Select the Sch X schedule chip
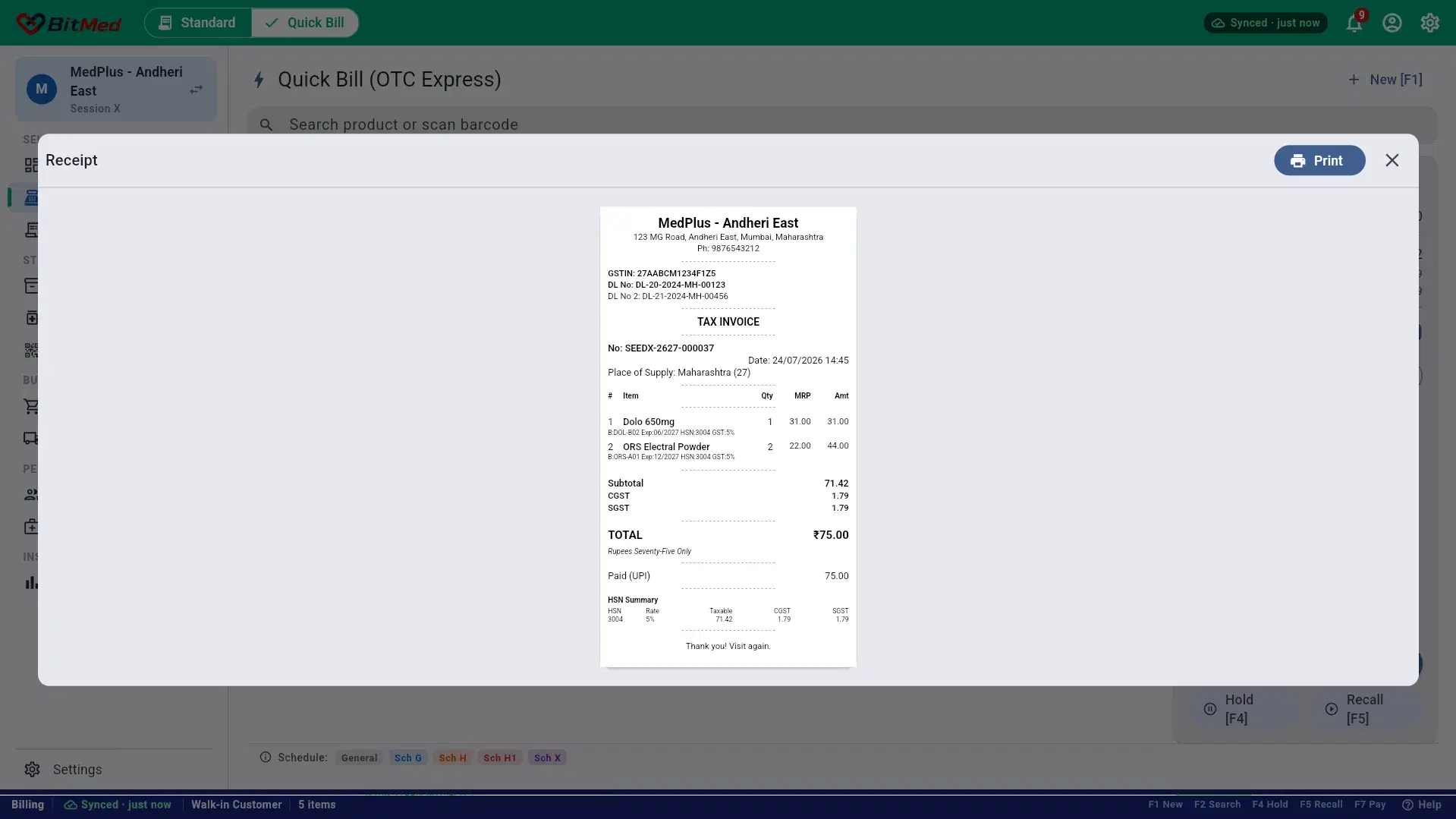Viewport: 1456px width, 819px height. 547,758
